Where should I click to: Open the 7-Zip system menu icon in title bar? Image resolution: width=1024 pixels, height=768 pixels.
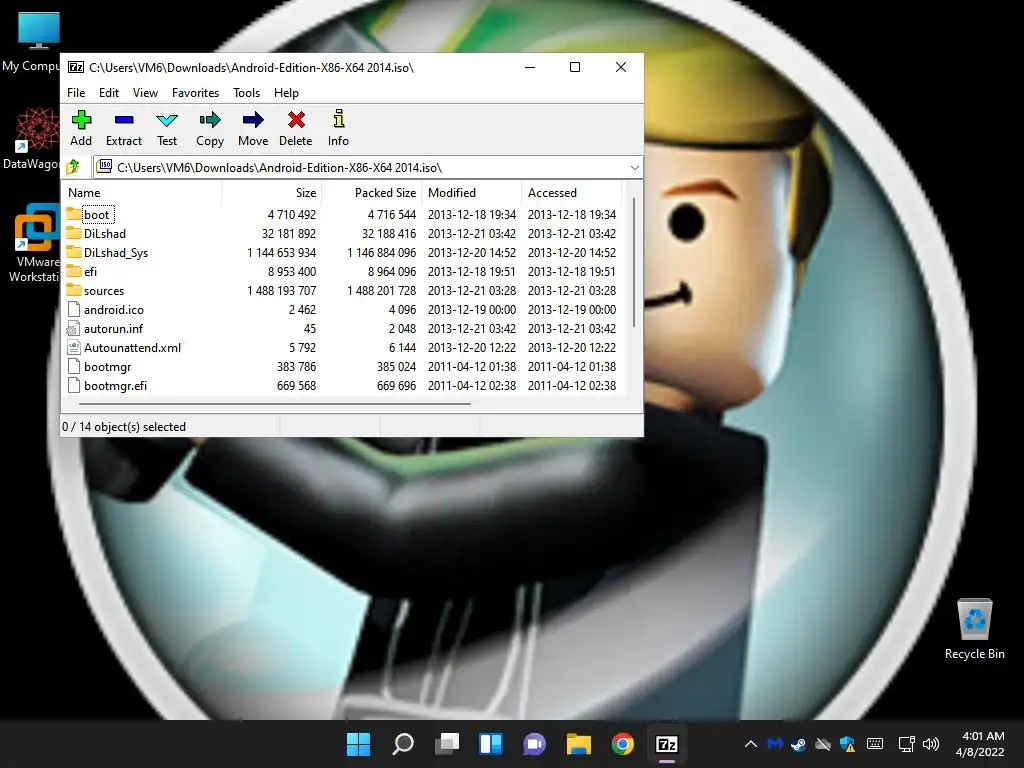pyautogui.click(x=76, y=67)
